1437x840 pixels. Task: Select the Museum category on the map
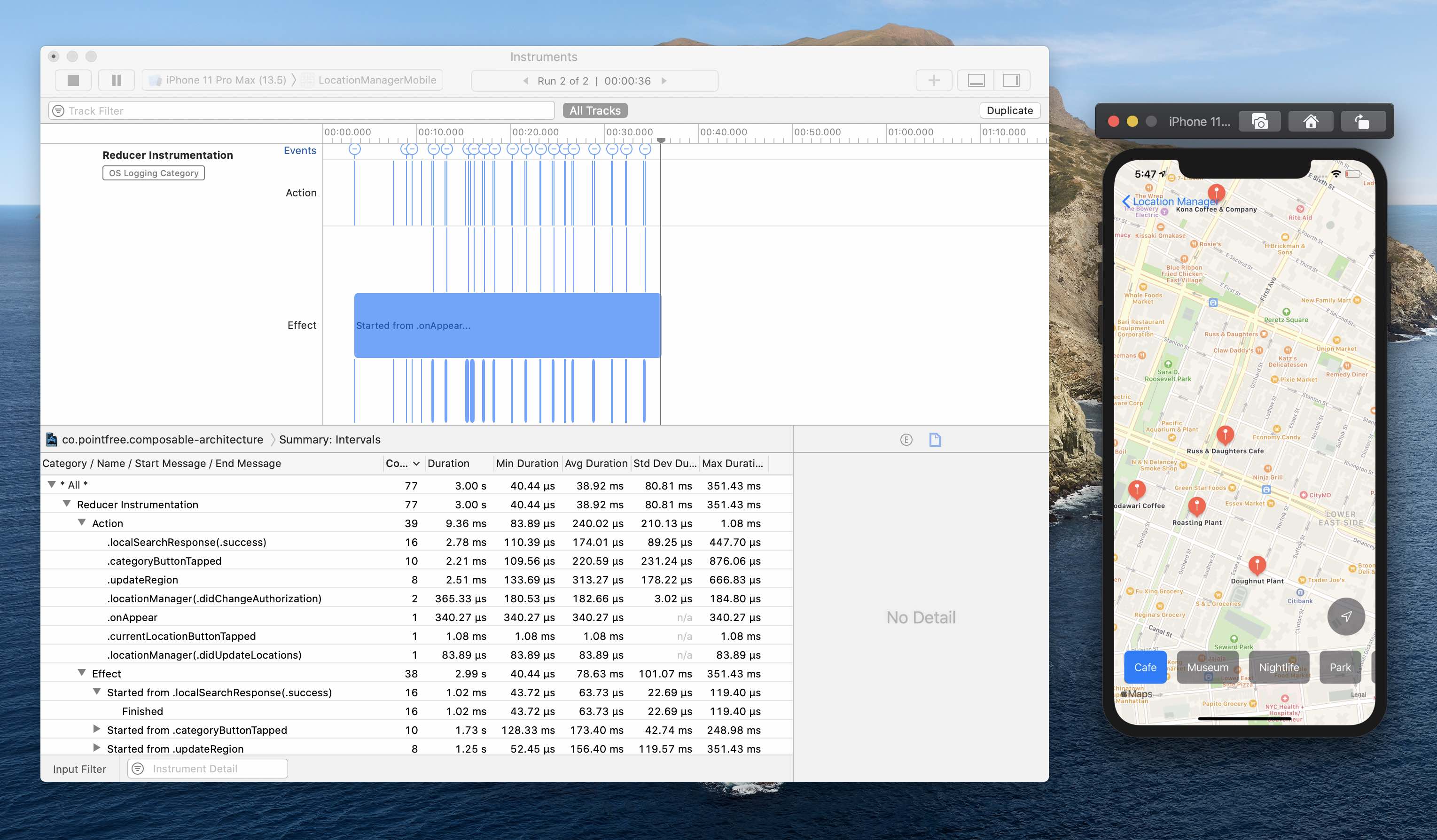pyautogui.click(x=1207, y=667)
